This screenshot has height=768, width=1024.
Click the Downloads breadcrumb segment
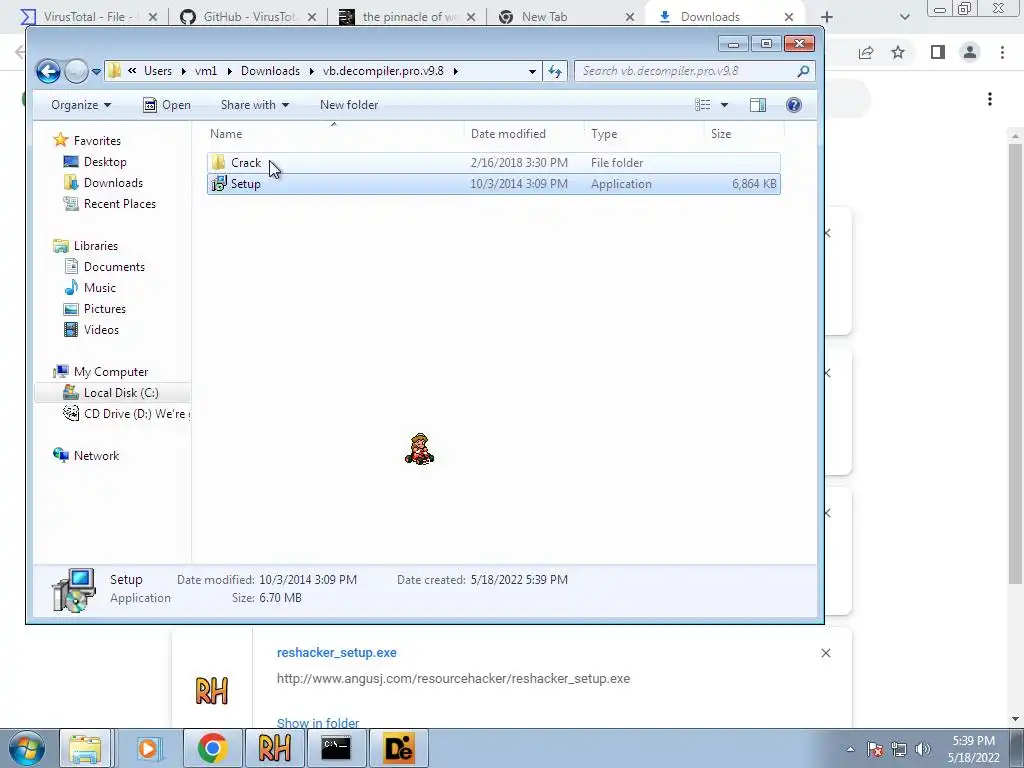coord(270,71)
